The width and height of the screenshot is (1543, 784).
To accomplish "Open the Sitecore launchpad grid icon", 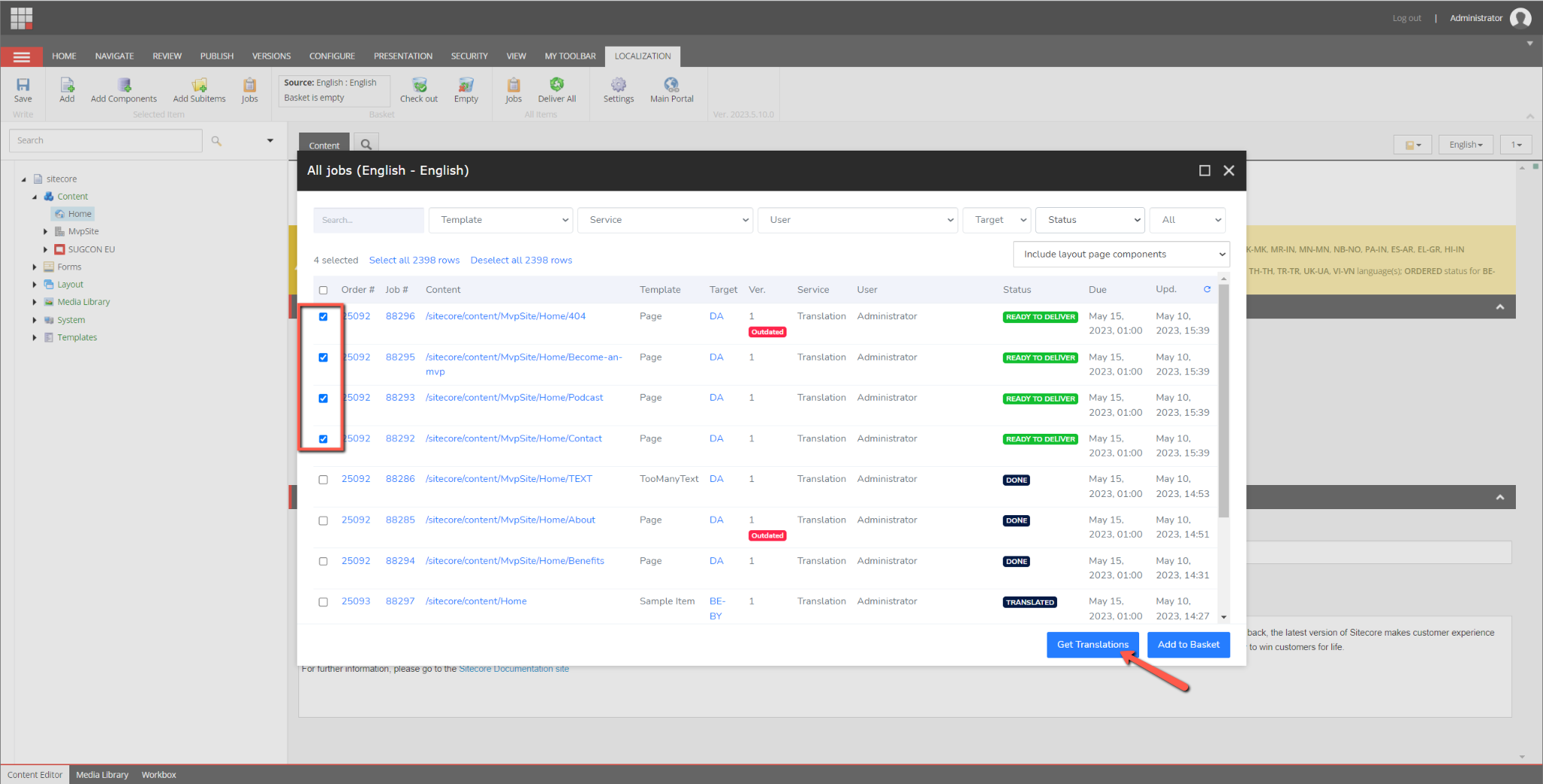I will click(x=21, y=17).
